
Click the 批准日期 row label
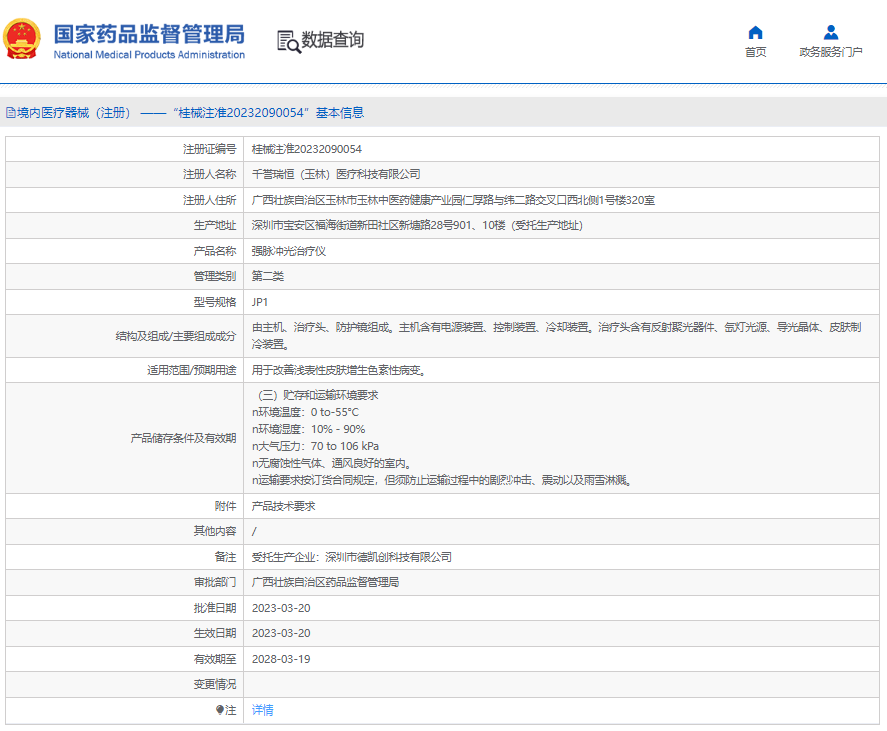coord(215,608)
